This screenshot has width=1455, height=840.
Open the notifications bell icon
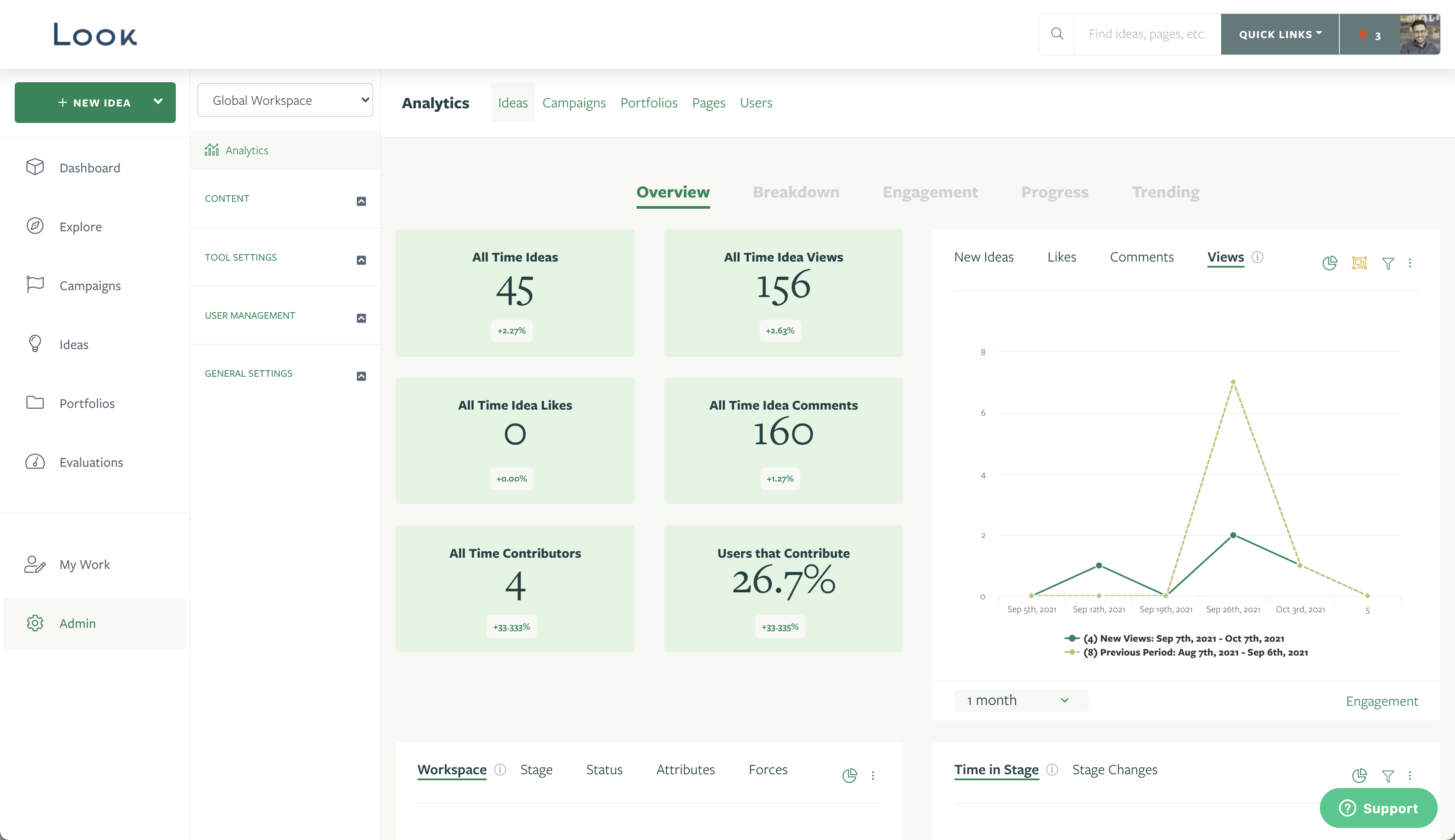(1363, 35)
